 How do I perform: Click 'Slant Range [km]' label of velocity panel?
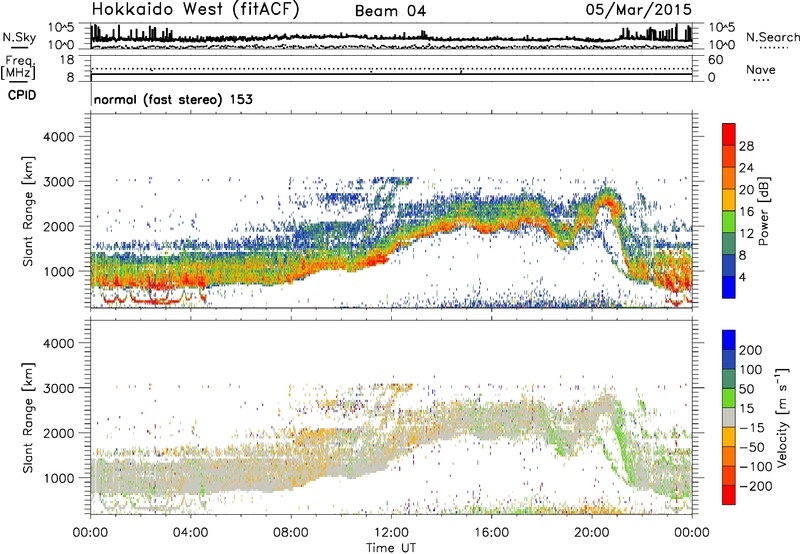28,418
